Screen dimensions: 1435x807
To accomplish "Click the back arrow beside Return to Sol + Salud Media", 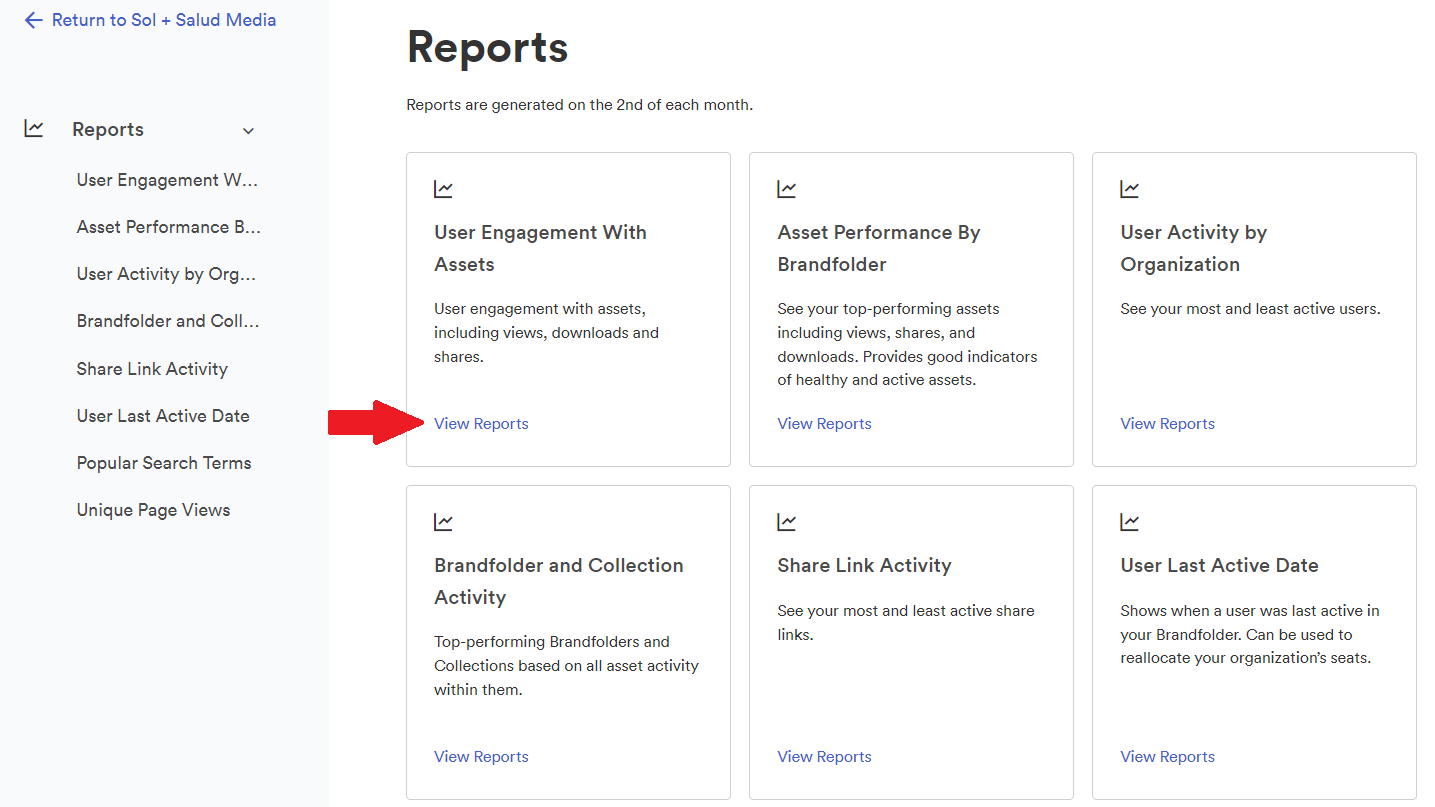I will coord(33,20).
